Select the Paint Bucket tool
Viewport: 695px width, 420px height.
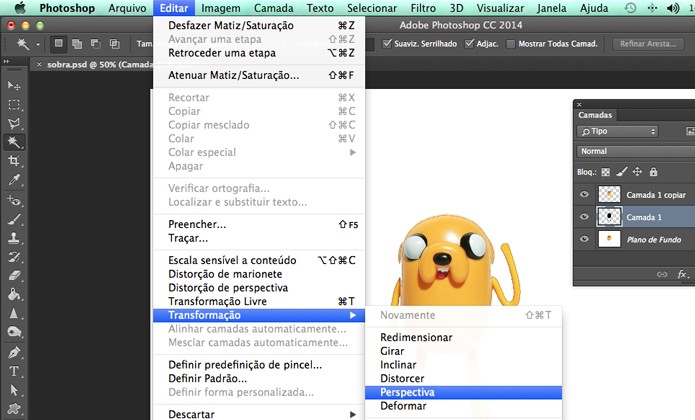pos(14,294)
